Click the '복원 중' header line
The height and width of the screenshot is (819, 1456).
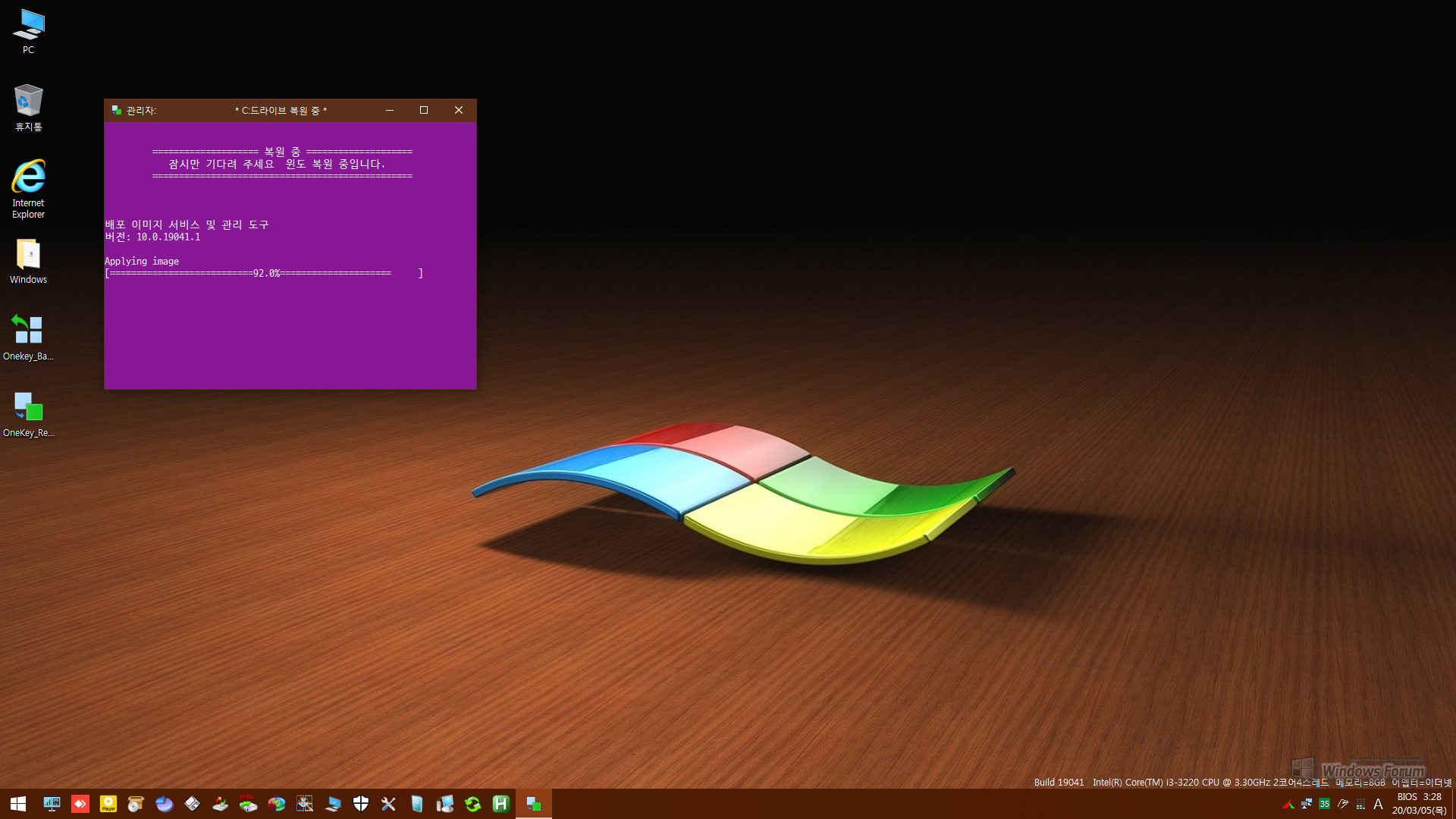click(282, 152)
